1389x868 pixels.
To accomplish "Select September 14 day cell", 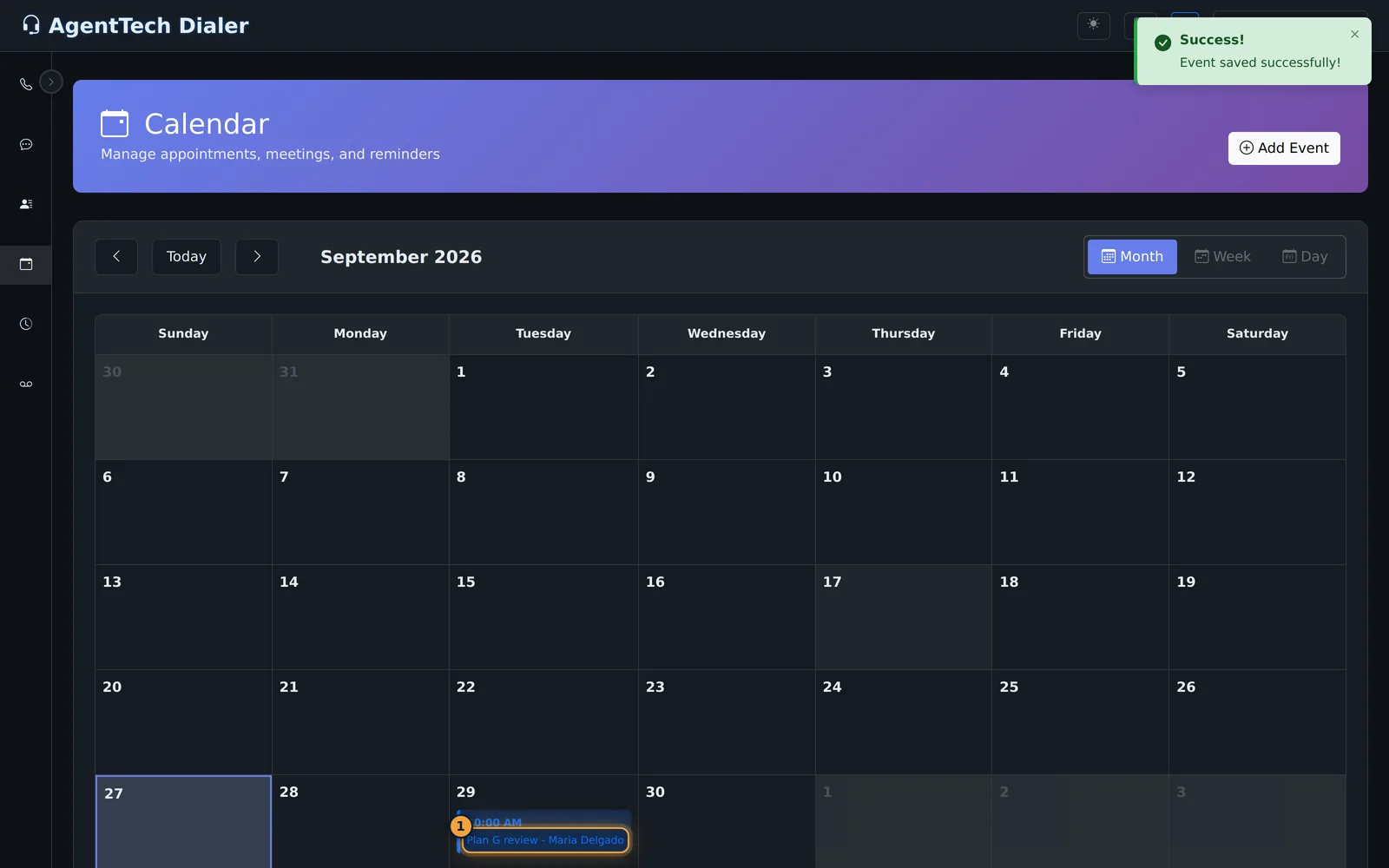I will coord(360,617).
